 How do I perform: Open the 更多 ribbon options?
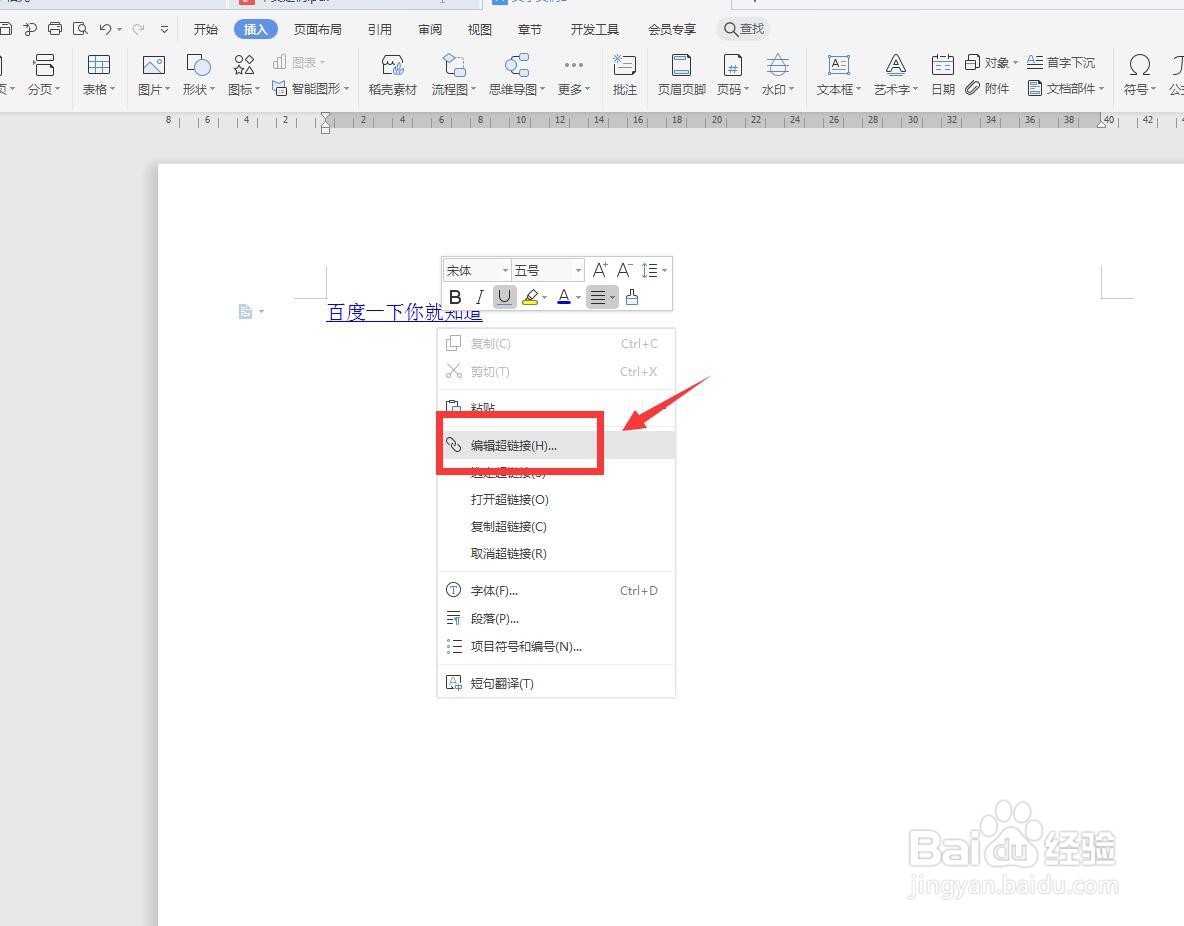point(574,74)
